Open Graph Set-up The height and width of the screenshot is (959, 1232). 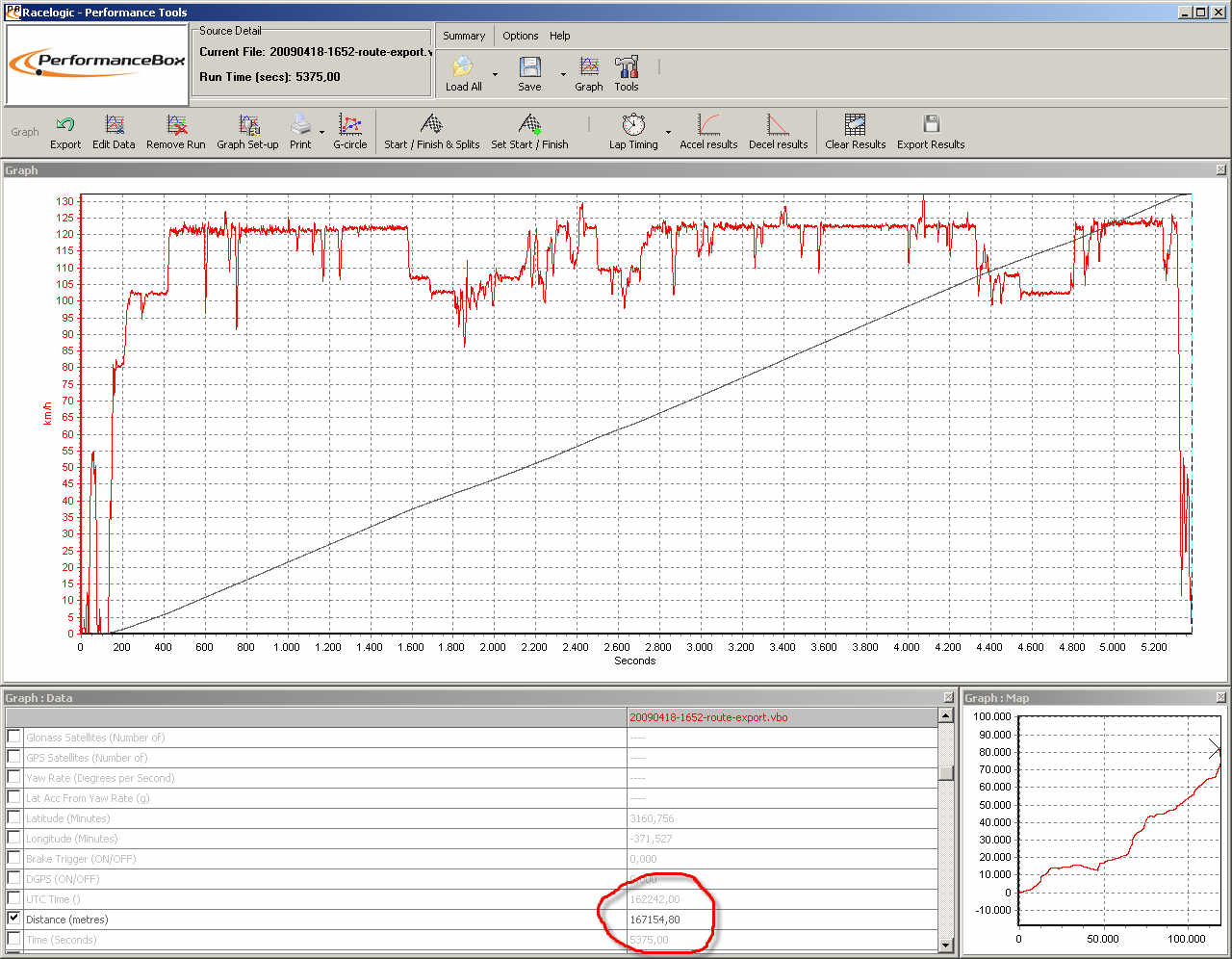click(247, 125)
